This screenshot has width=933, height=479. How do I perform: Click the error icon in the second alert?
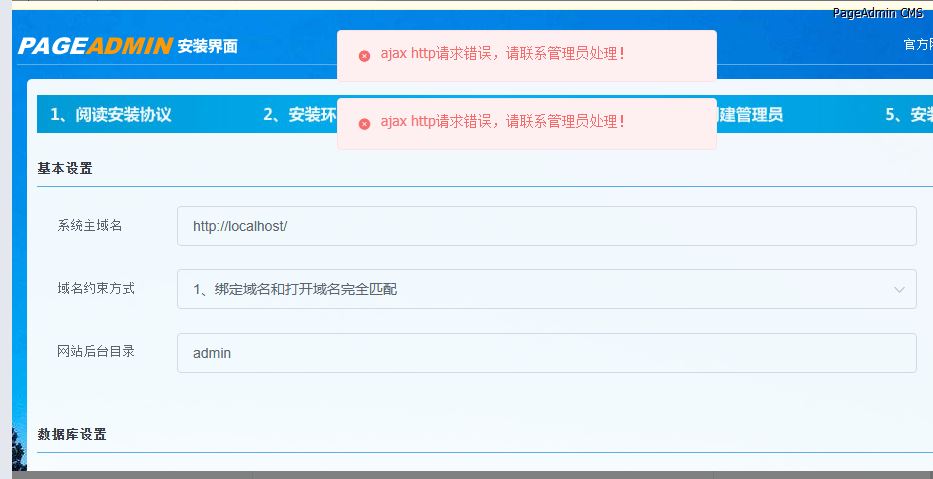pos(364,123)
